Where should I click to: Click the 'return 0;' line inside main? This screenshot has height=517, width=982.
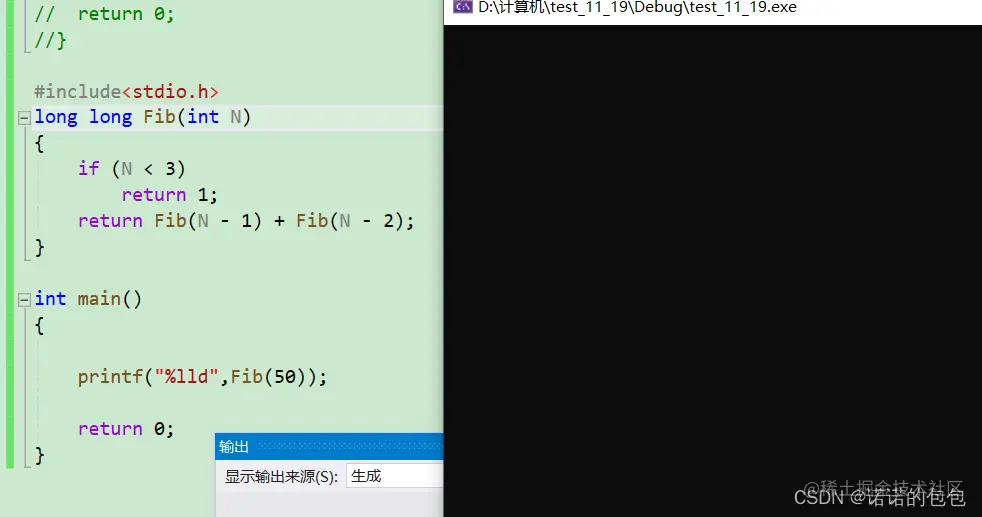[x=126, y=429]
